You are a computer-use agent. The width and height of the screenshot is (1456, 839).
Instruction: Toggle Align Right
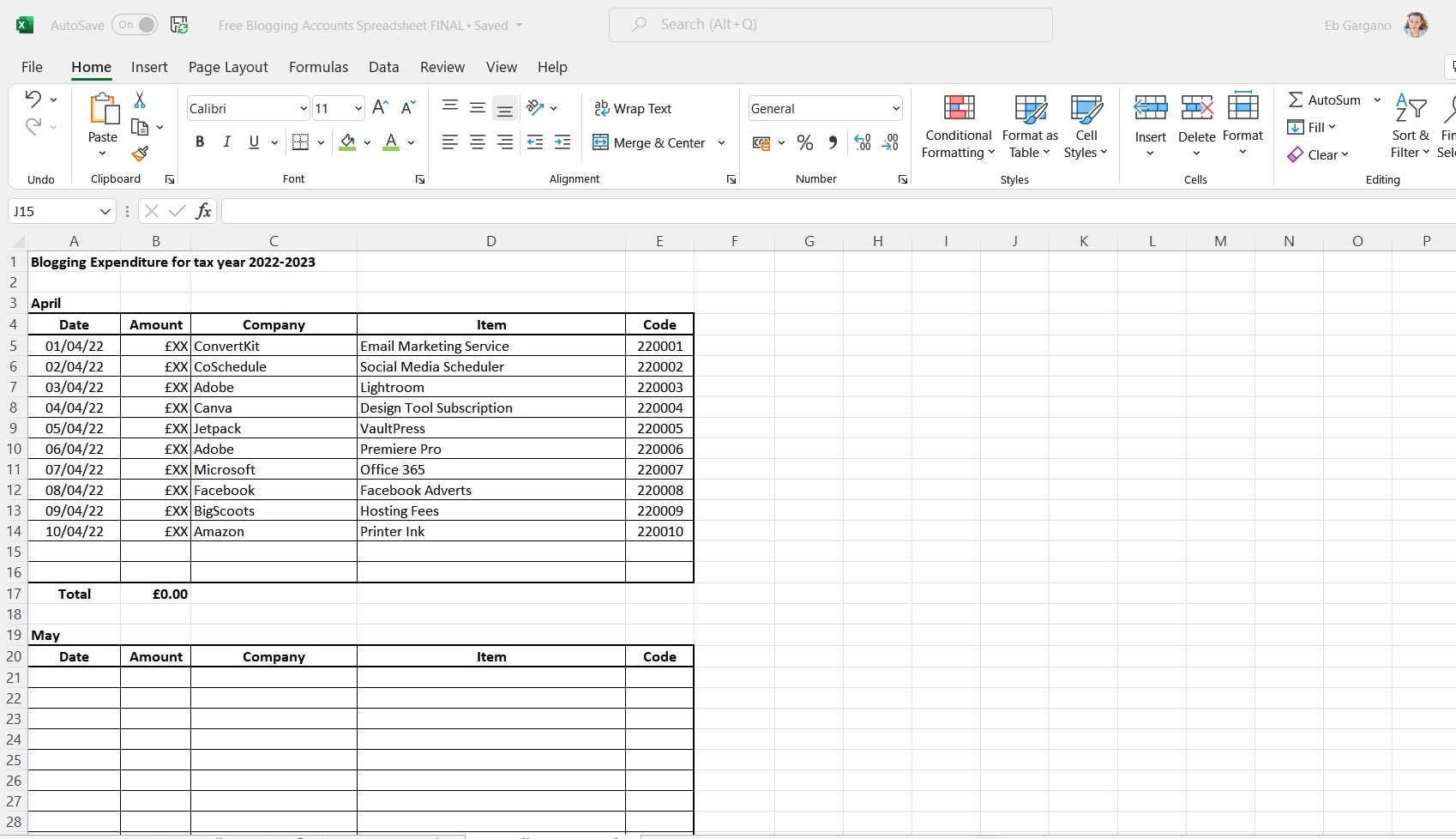pos(505,142)
